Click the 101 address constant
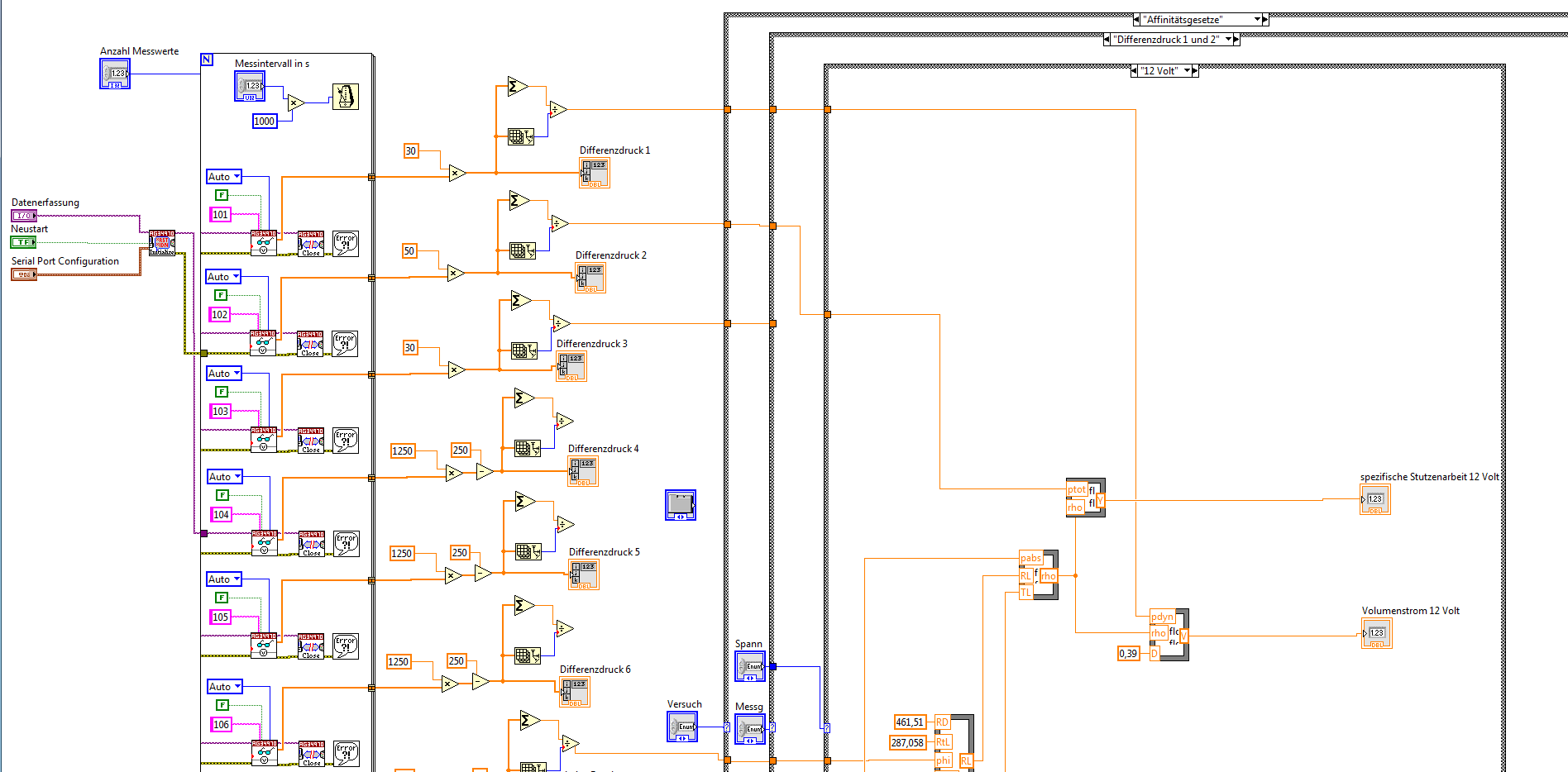 coord(220,215)
